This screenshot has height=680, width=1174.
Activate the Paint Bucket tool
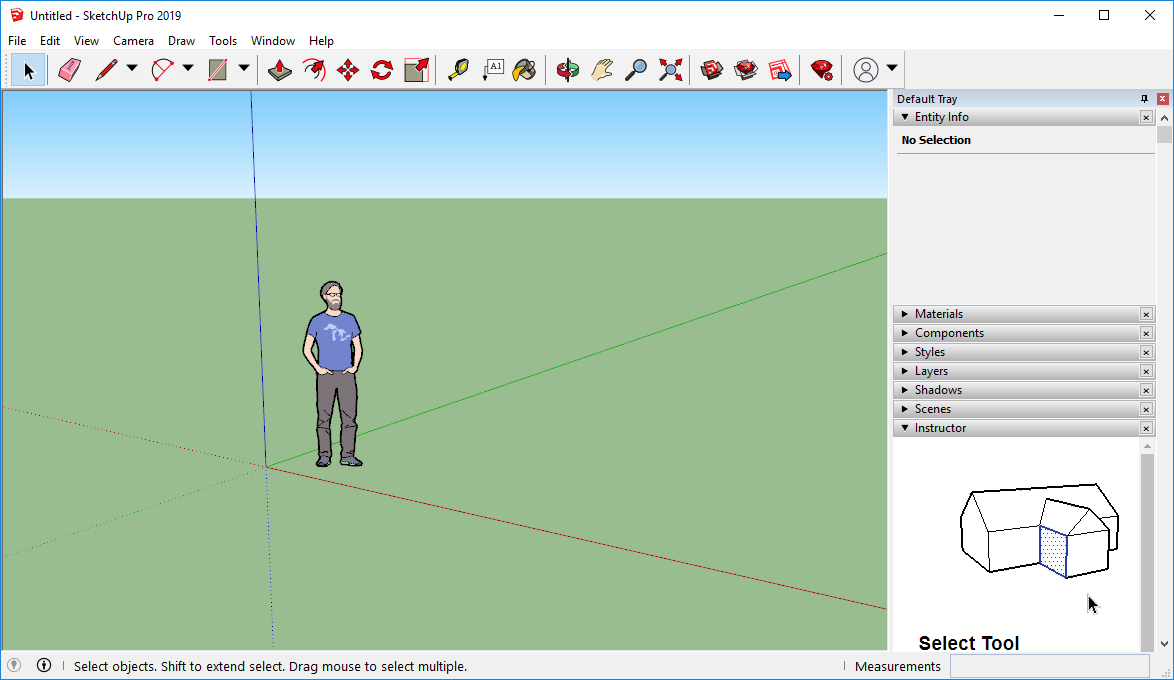pyautogui.click(x=525, y=70)
